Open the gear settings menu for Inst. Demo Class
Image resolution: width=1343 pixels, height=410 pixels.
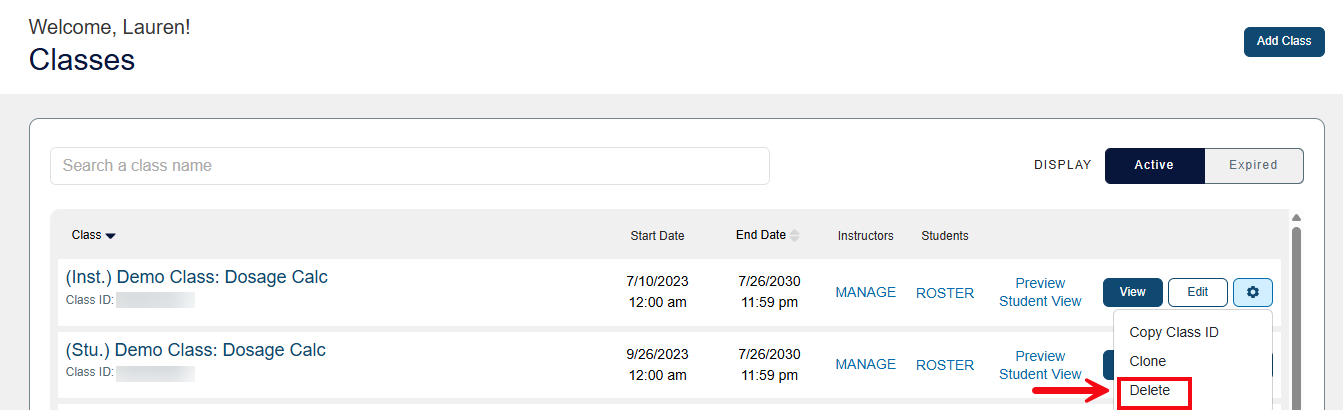point(1253,292)
